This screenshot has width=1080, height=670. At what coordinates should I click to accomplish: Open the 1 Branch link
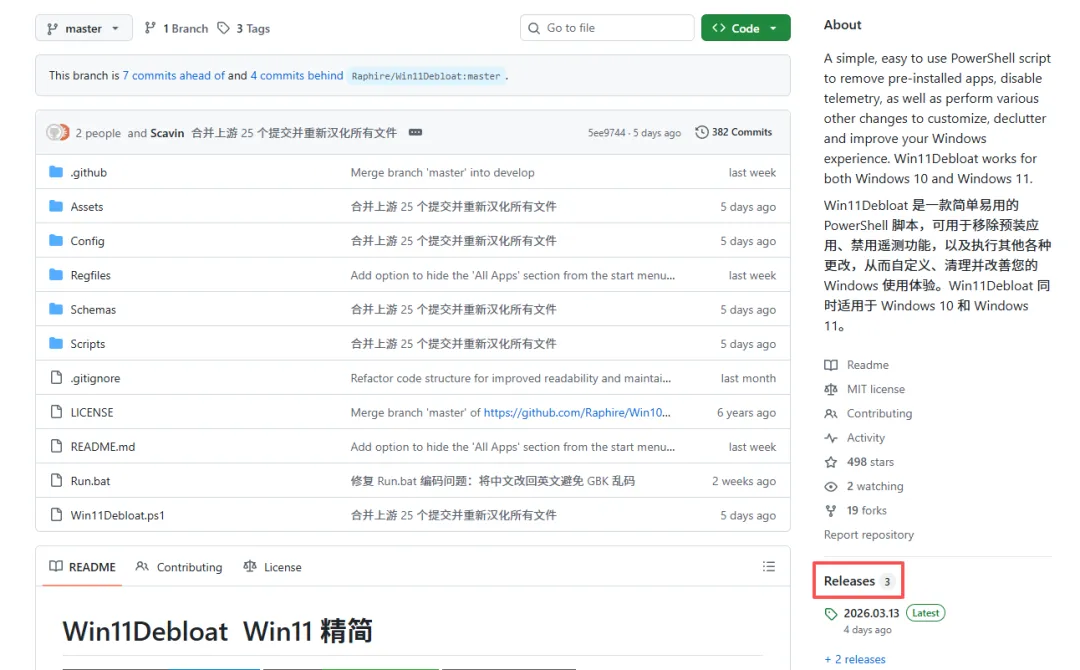(185, 28)
